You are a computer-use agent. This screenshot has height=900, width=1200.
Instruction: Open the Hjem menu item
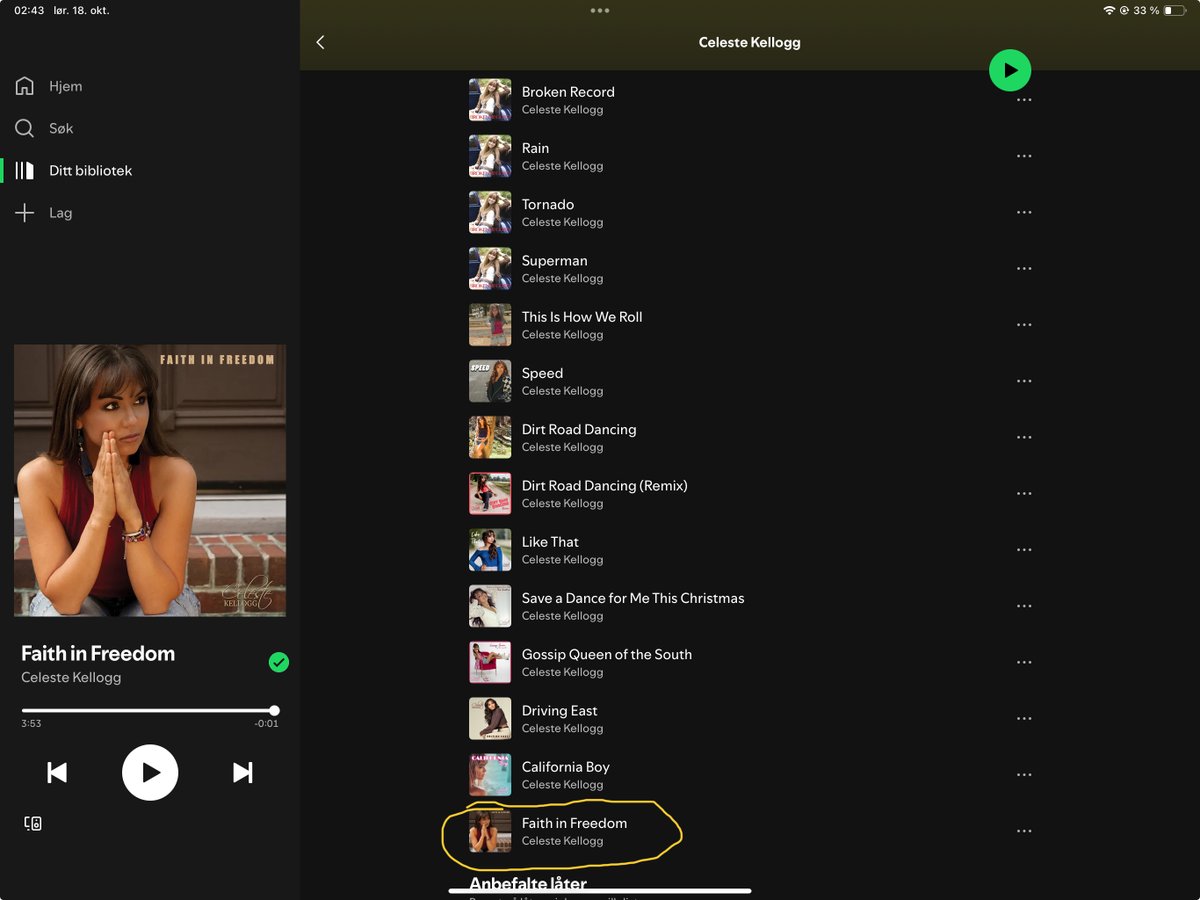coord(66,86)
